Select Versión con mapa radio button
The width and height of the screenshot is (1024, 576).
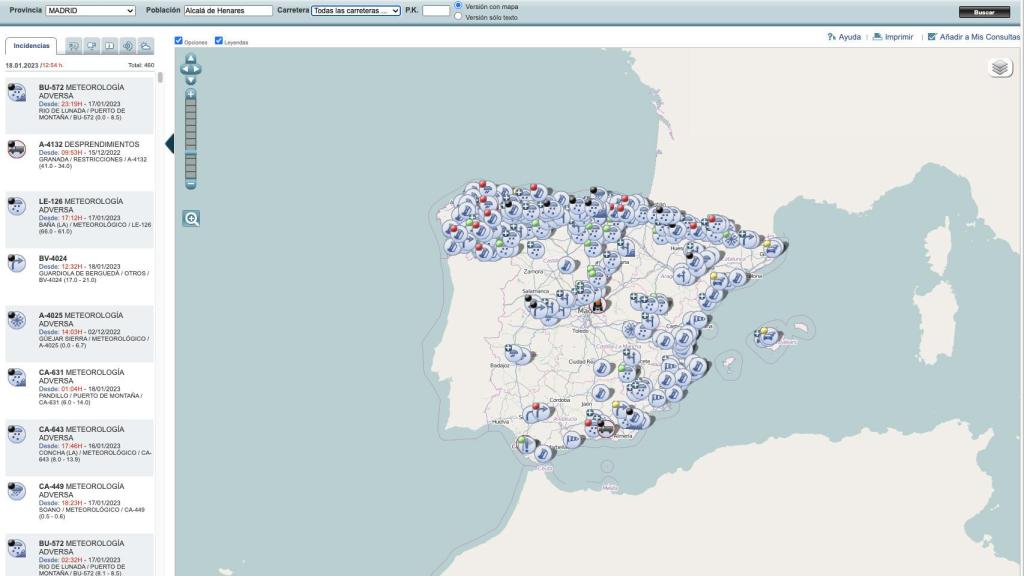tap(458, 5)
